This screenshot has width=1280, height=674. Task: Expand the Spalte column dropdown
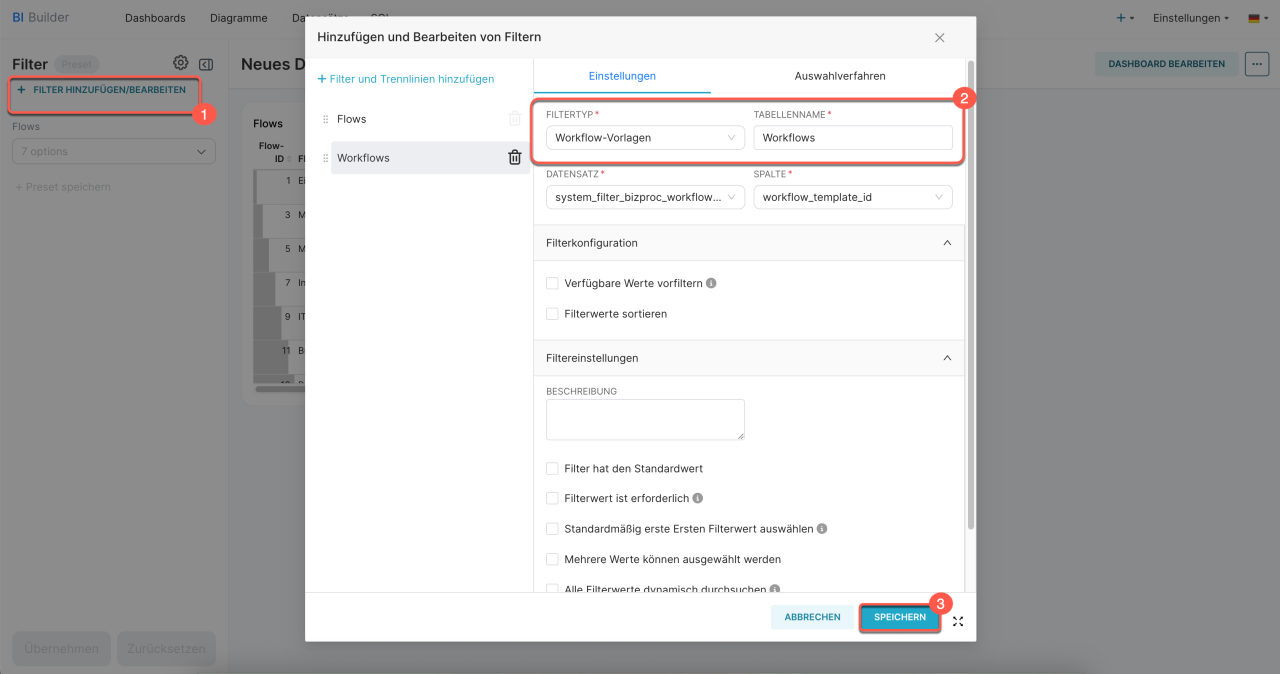coord(852,197)
